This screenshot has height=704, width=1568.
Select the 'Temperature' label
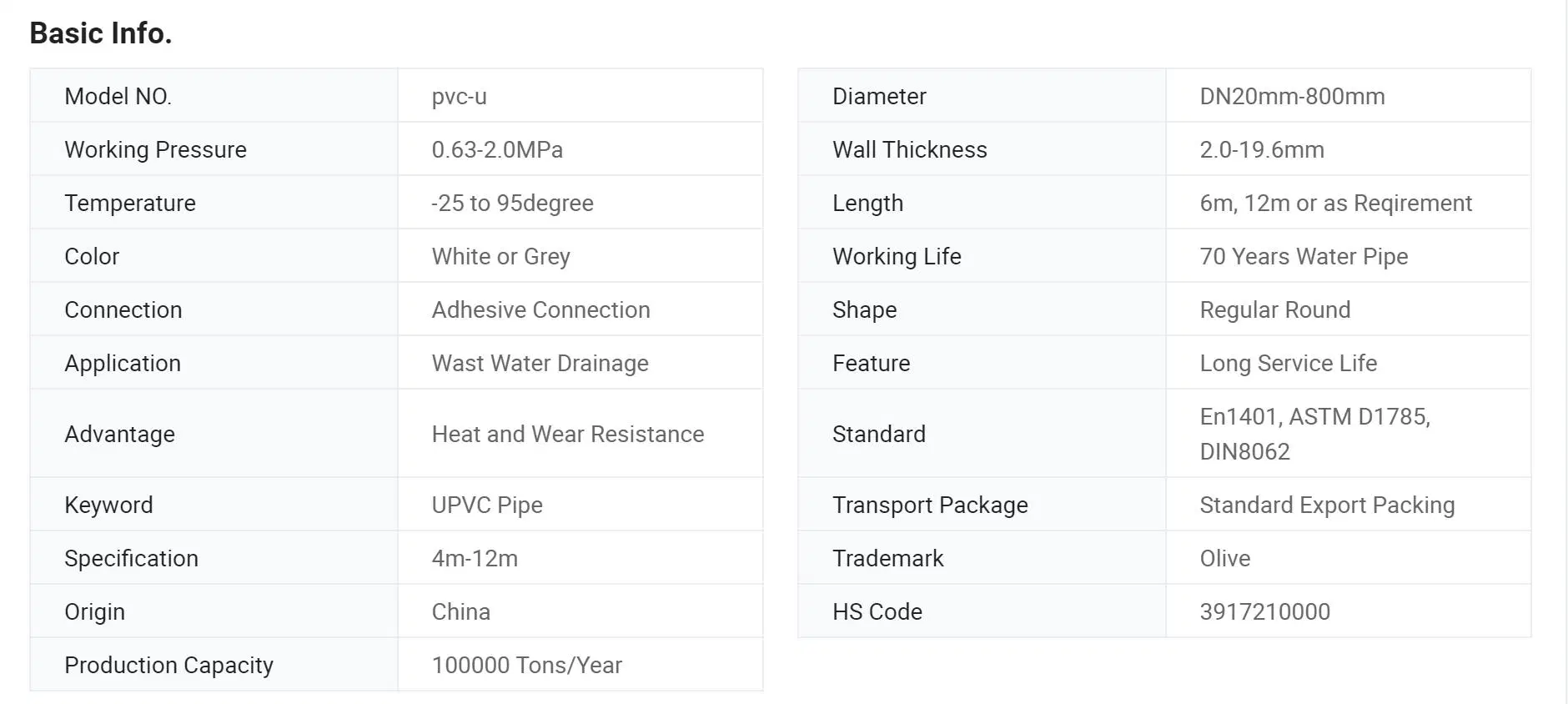[130, 203]
